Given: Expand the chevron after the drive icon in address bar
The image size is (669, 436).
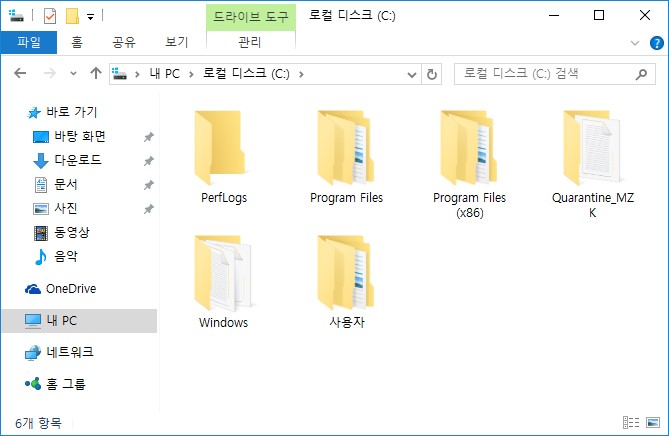Looking at the screenshot, I should point(137,75).
